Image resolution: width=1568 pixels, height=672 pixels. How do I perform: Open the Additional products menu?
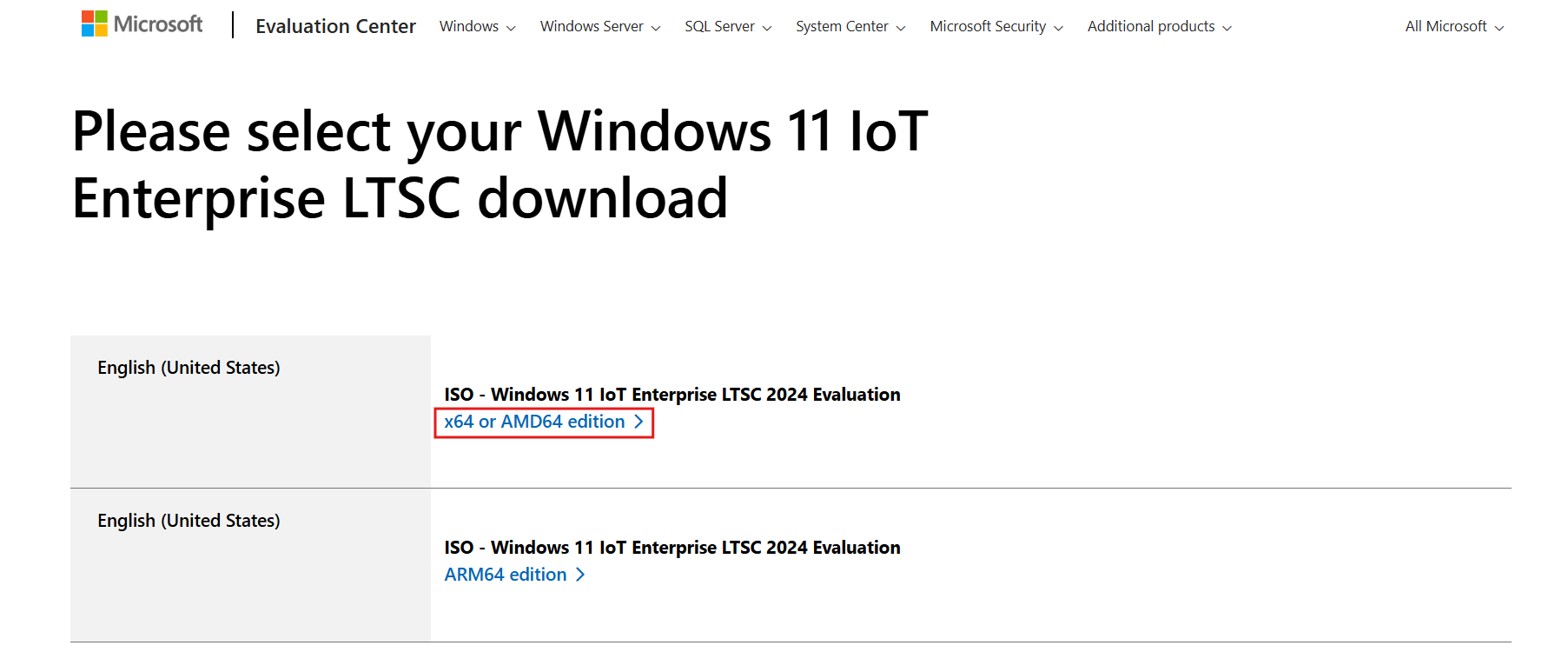1153,27
